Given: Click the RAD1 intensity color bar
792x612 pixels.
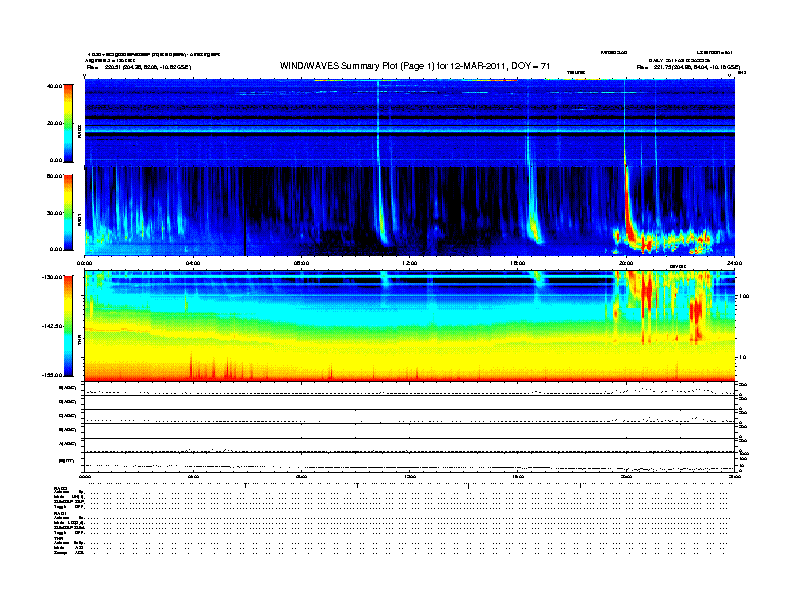Looking at the screenshot, I should tap(68, 213).
